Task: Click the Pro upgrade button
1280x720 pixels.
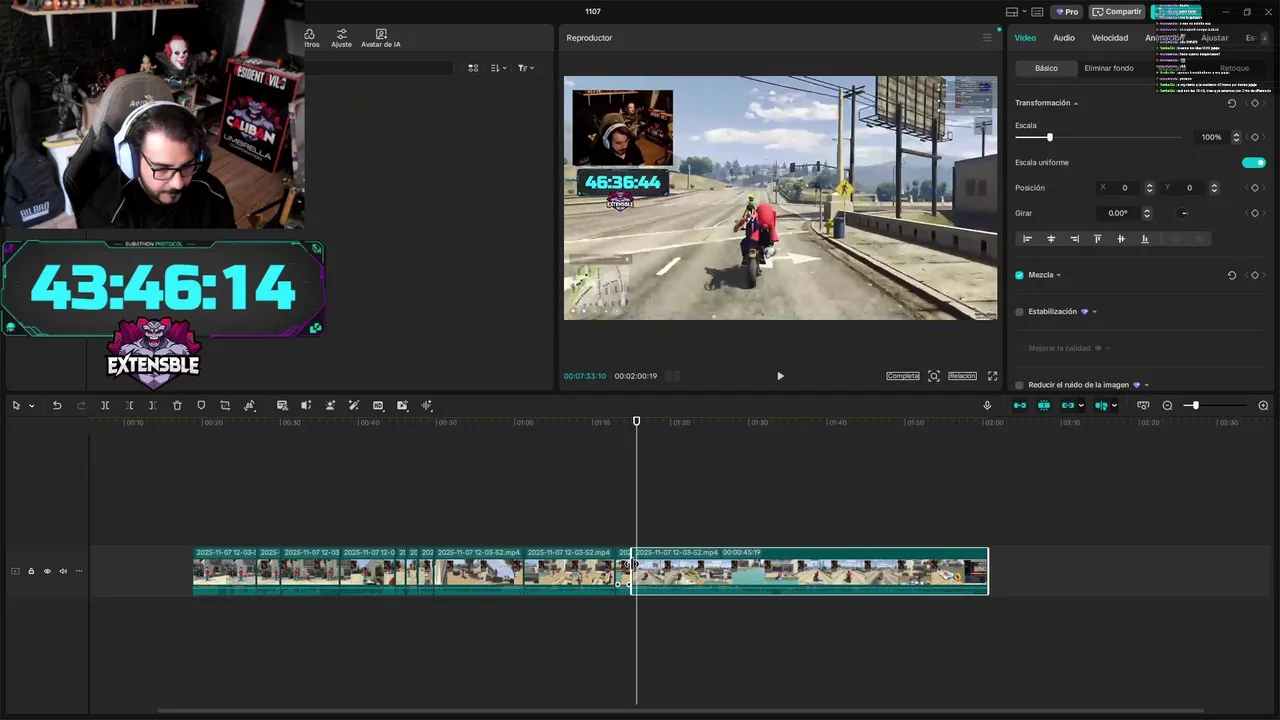Action: pos(1066,12)
